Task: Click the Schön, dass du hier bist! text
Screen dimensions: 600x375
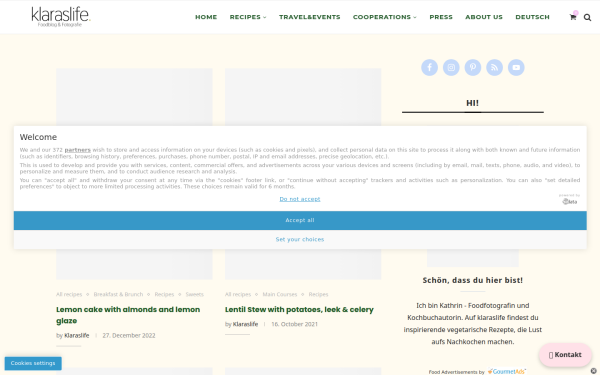Action: tap(473, 280)
